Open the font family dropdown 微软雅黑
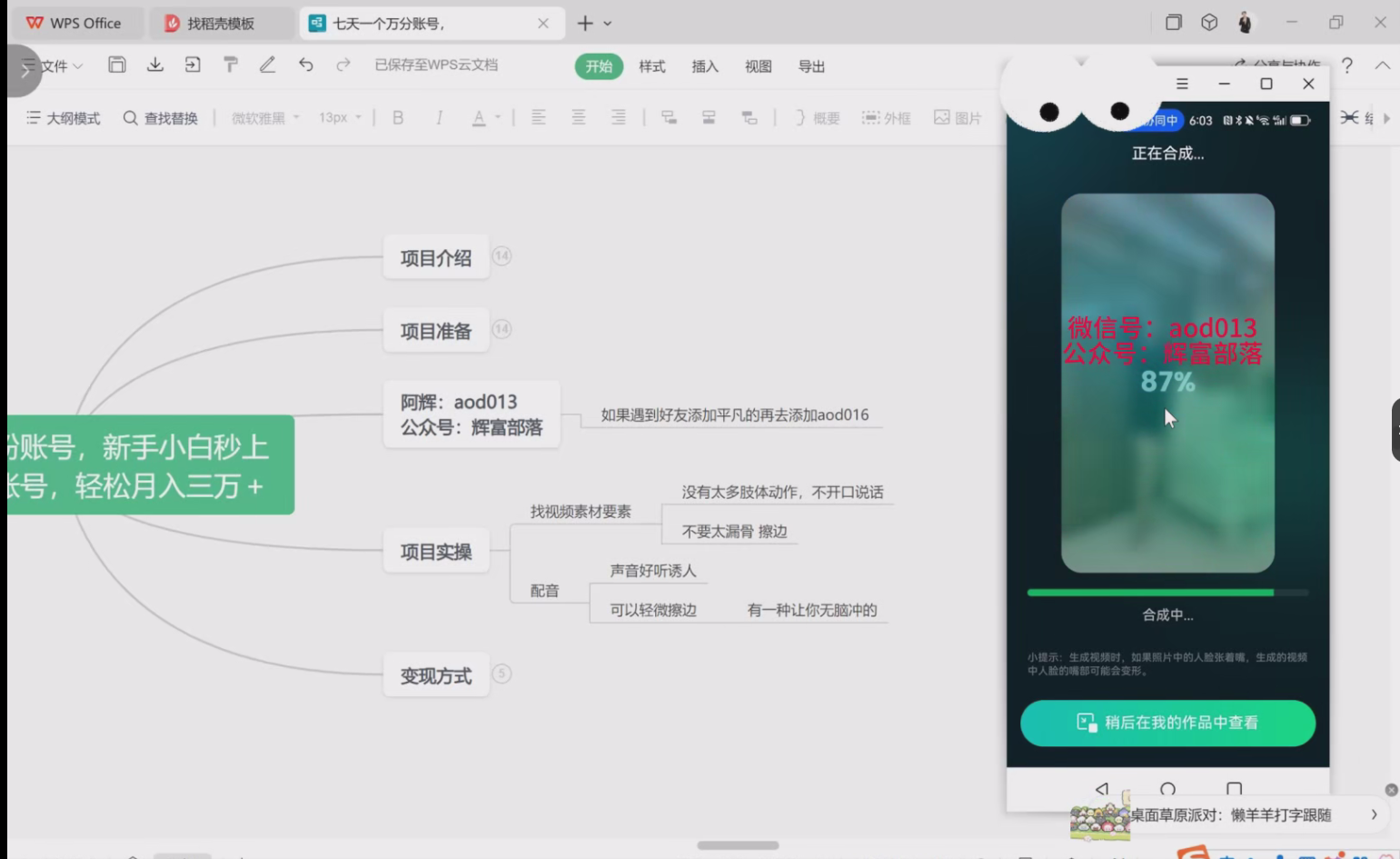Viewport: 1400px width, 859px height. [x=265, y=118]
